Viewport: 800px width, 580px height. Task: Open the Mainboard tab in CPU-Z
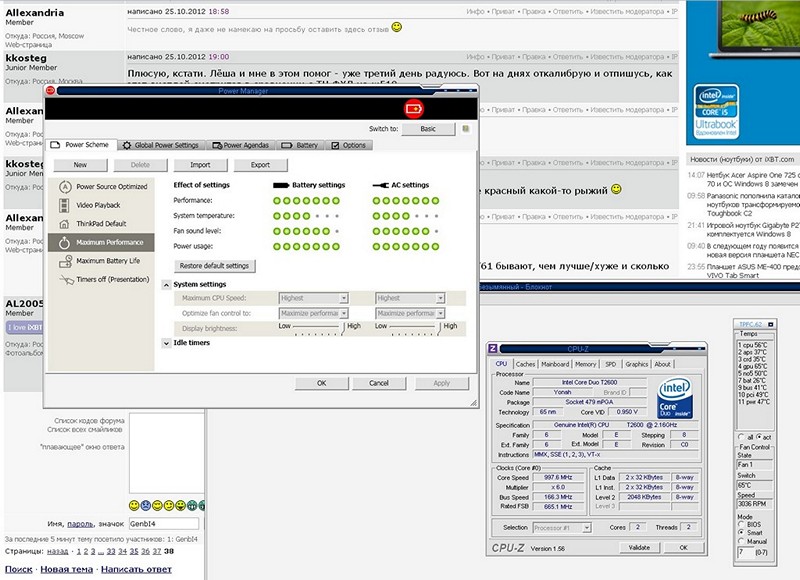tap(555, 364)
